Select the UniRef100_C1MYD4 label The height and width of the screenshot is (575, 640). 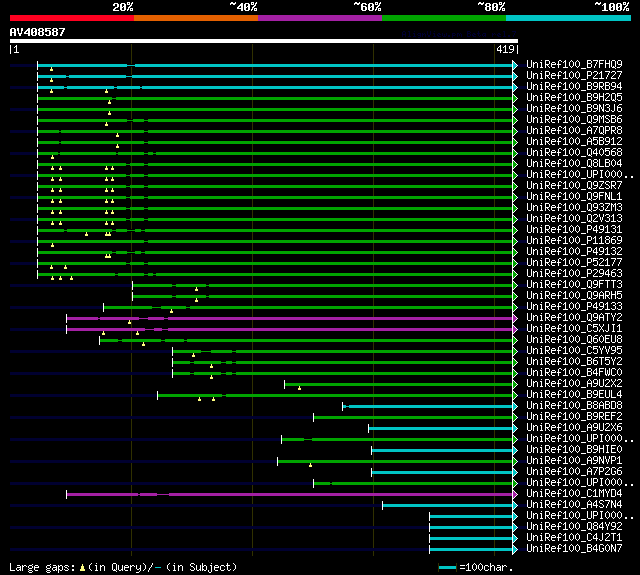click(574, 494)
